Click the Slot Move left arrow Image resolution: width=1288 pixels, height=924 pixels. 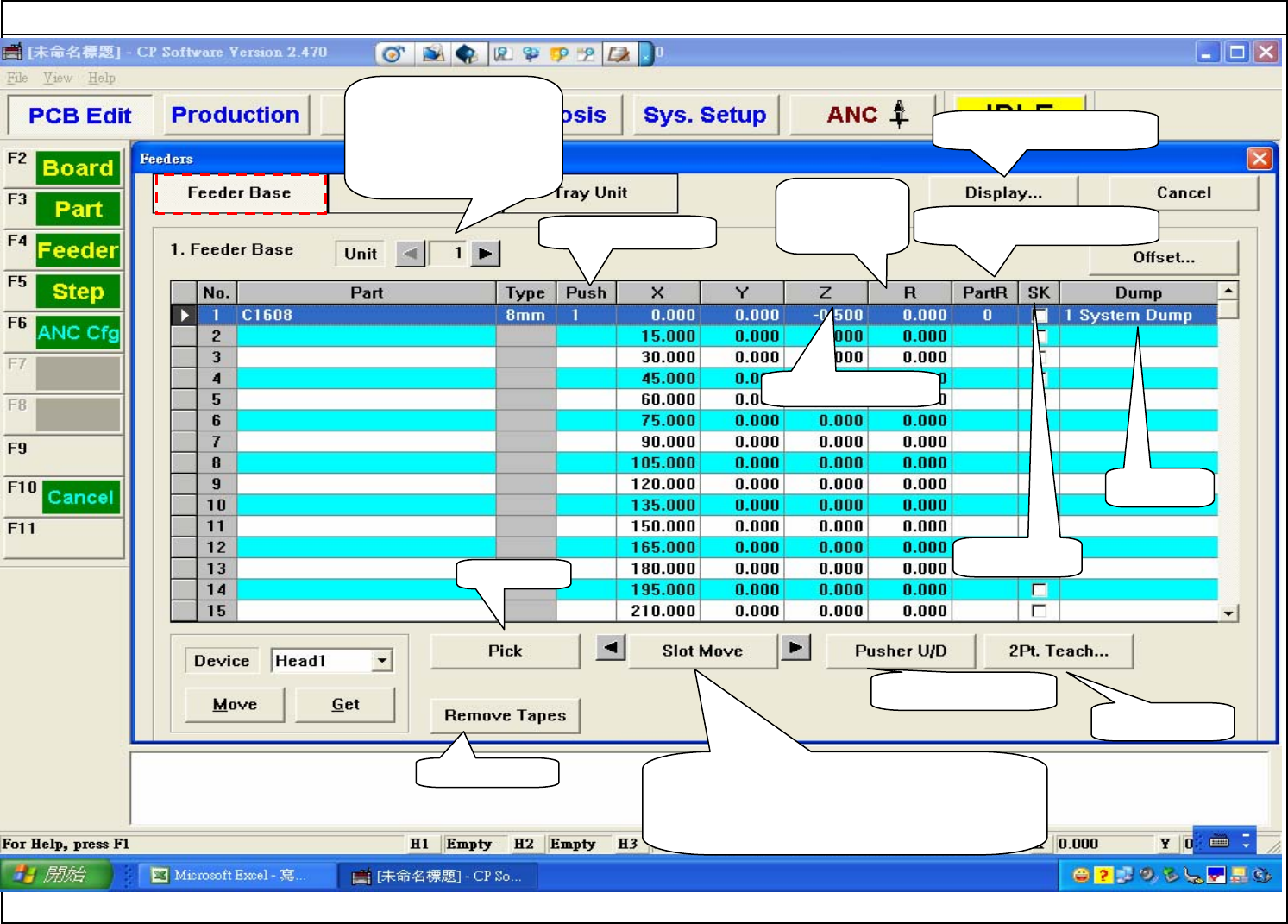coord(611,647)
